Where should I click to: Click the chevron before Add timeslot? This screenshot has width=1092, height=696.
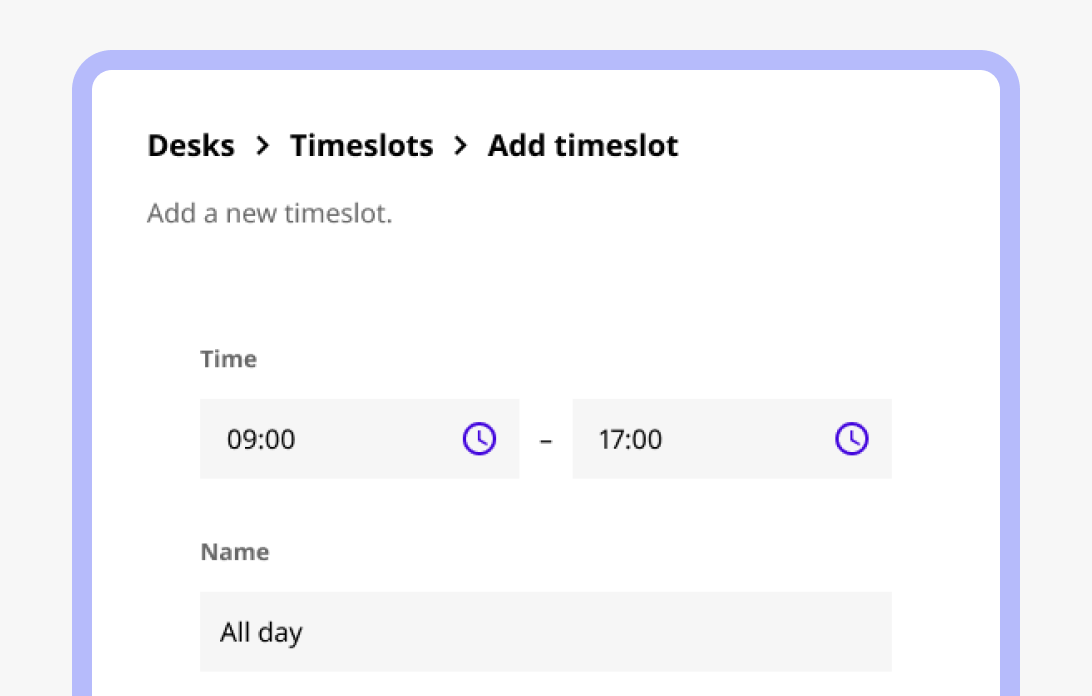[x=460, y=146]
